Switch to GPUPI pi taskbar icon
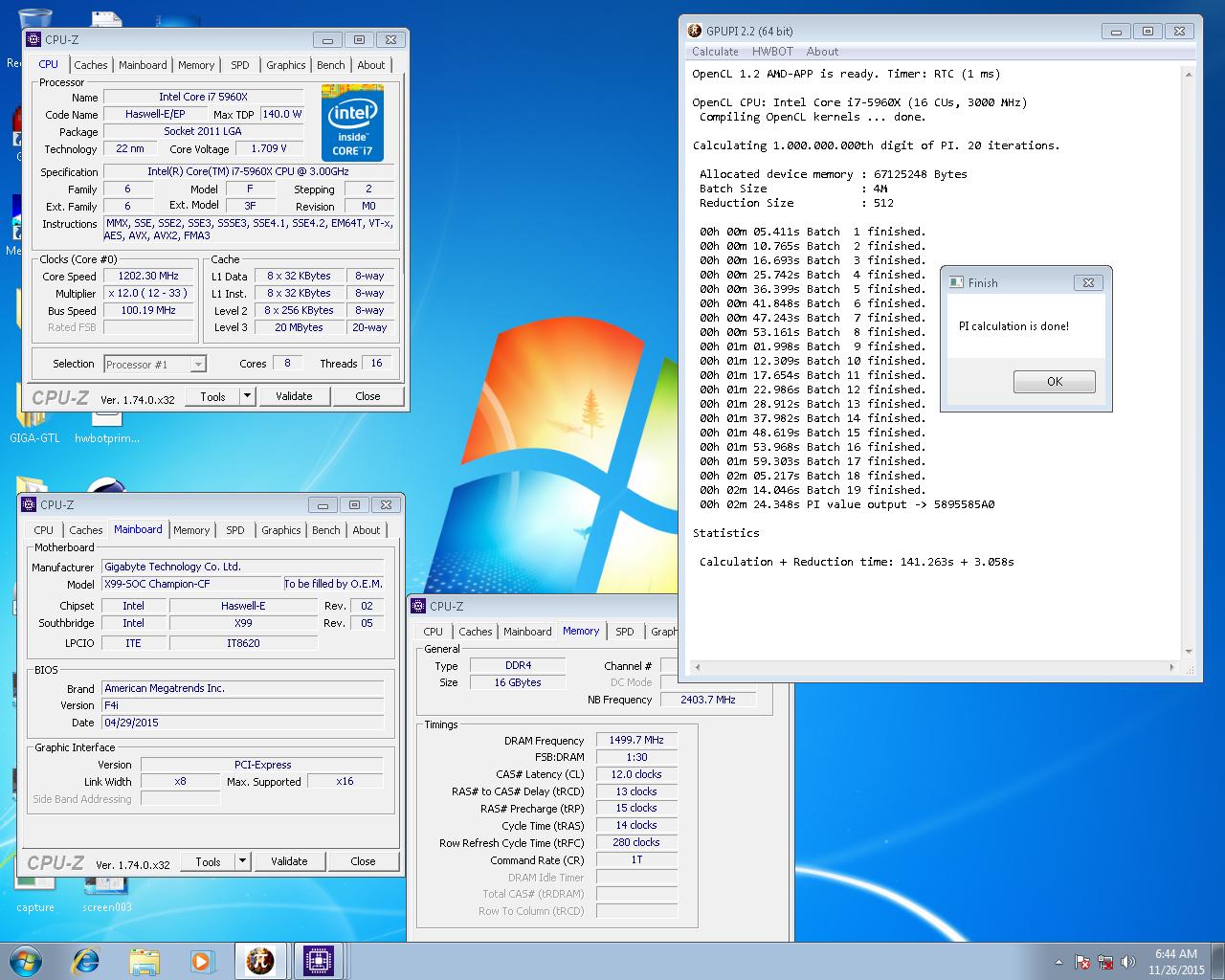This screenshot has height=980, width=1225. point(259,961)
